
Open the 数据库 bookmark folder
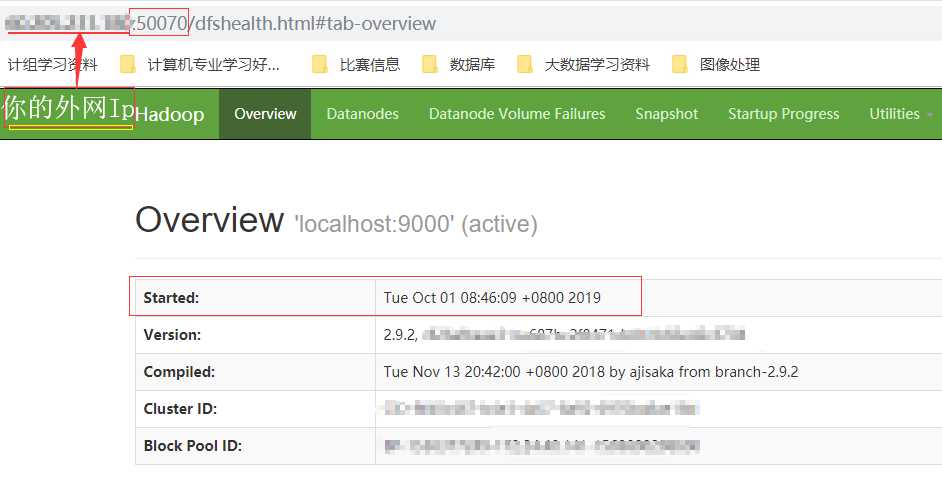[459, 64]
